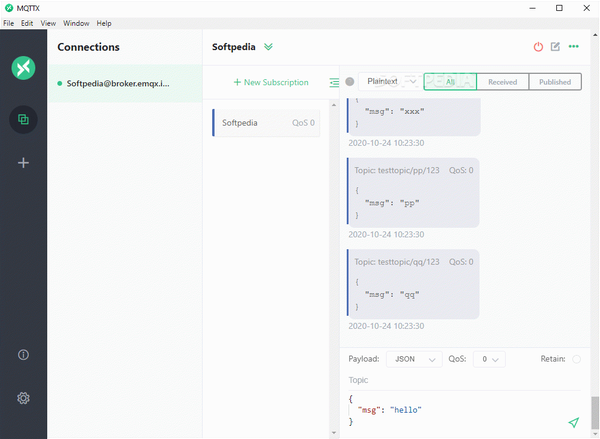Click the New Subscription button
Image resolution: width=600 pixels, height=439 pixels.
click(x=271, y=82)
